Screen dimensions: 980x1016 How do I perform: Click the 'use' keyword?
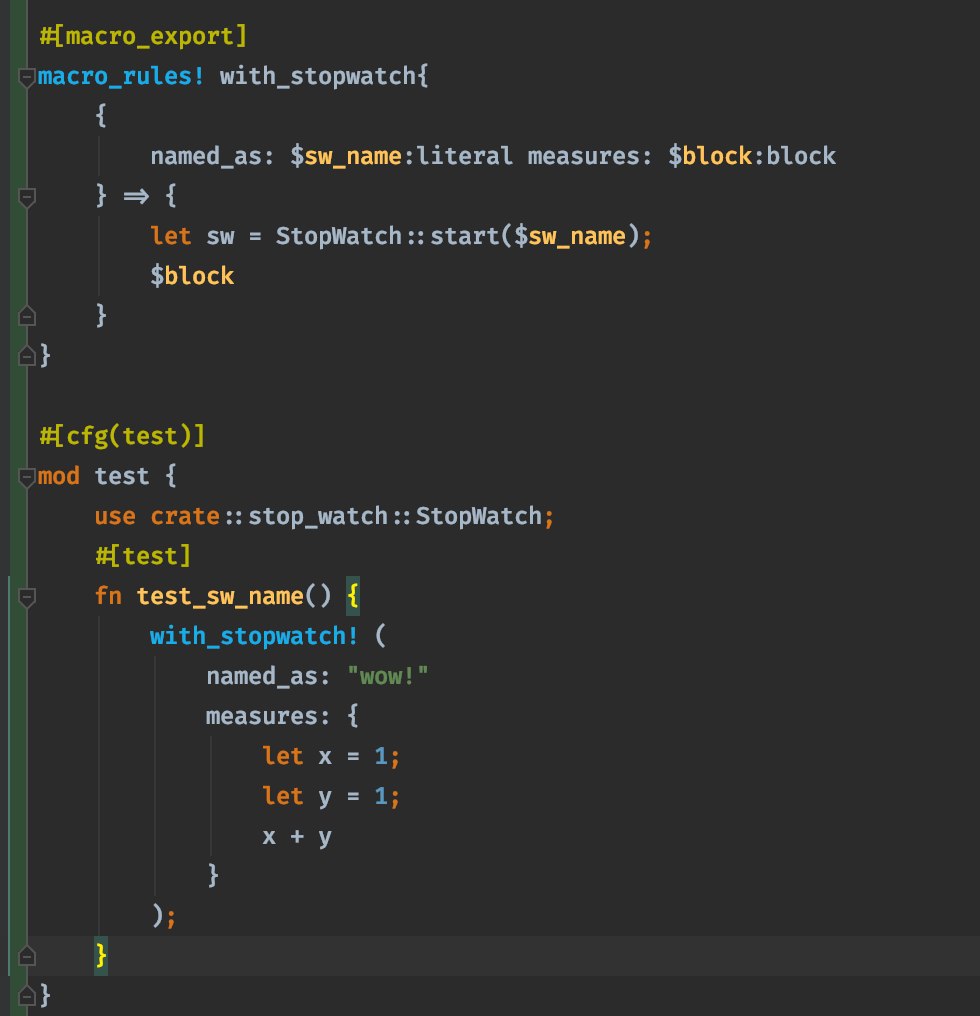[x=115, y=516]
